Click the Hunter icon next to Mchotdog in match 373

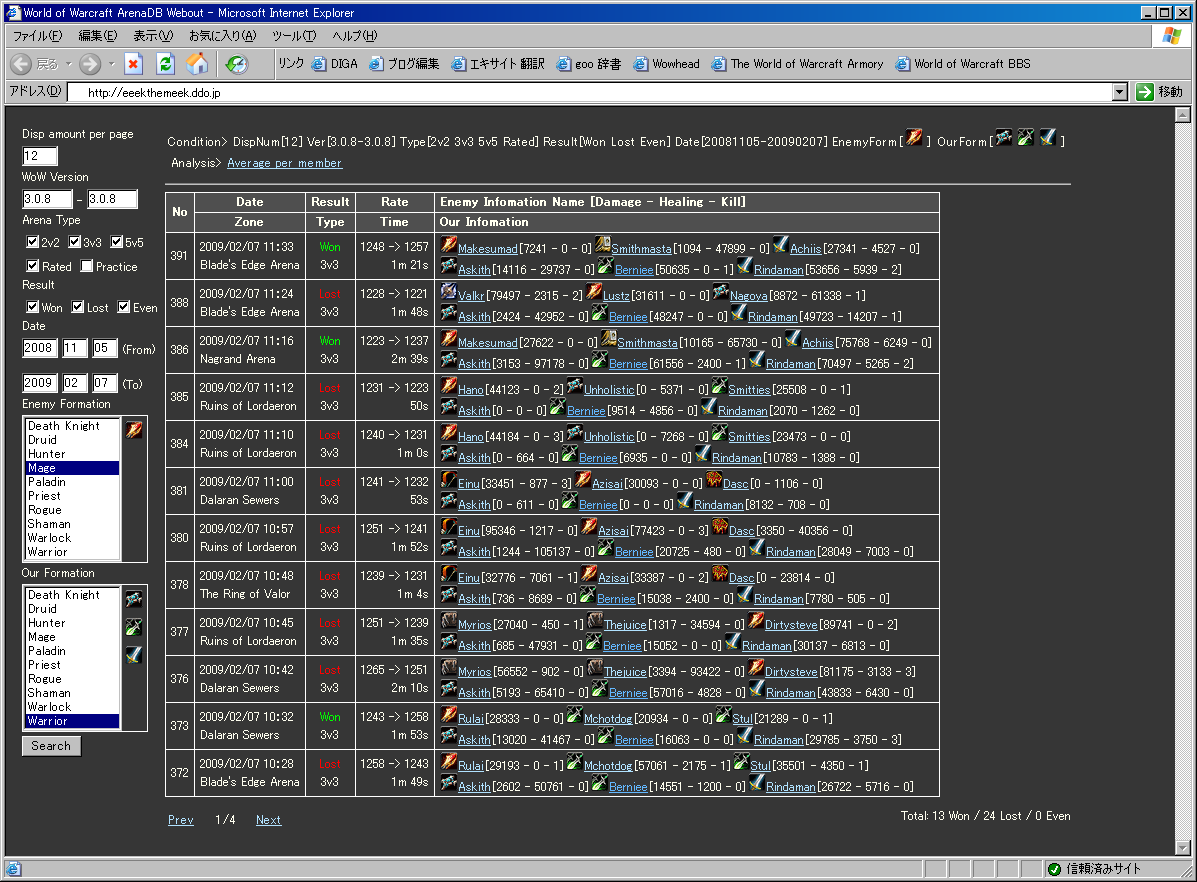point(575,715)
